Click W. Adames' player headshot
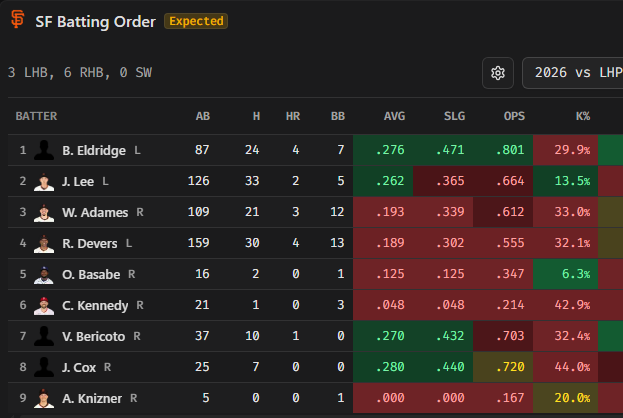This screenshot has height=418, width=623. coord(44,212)
